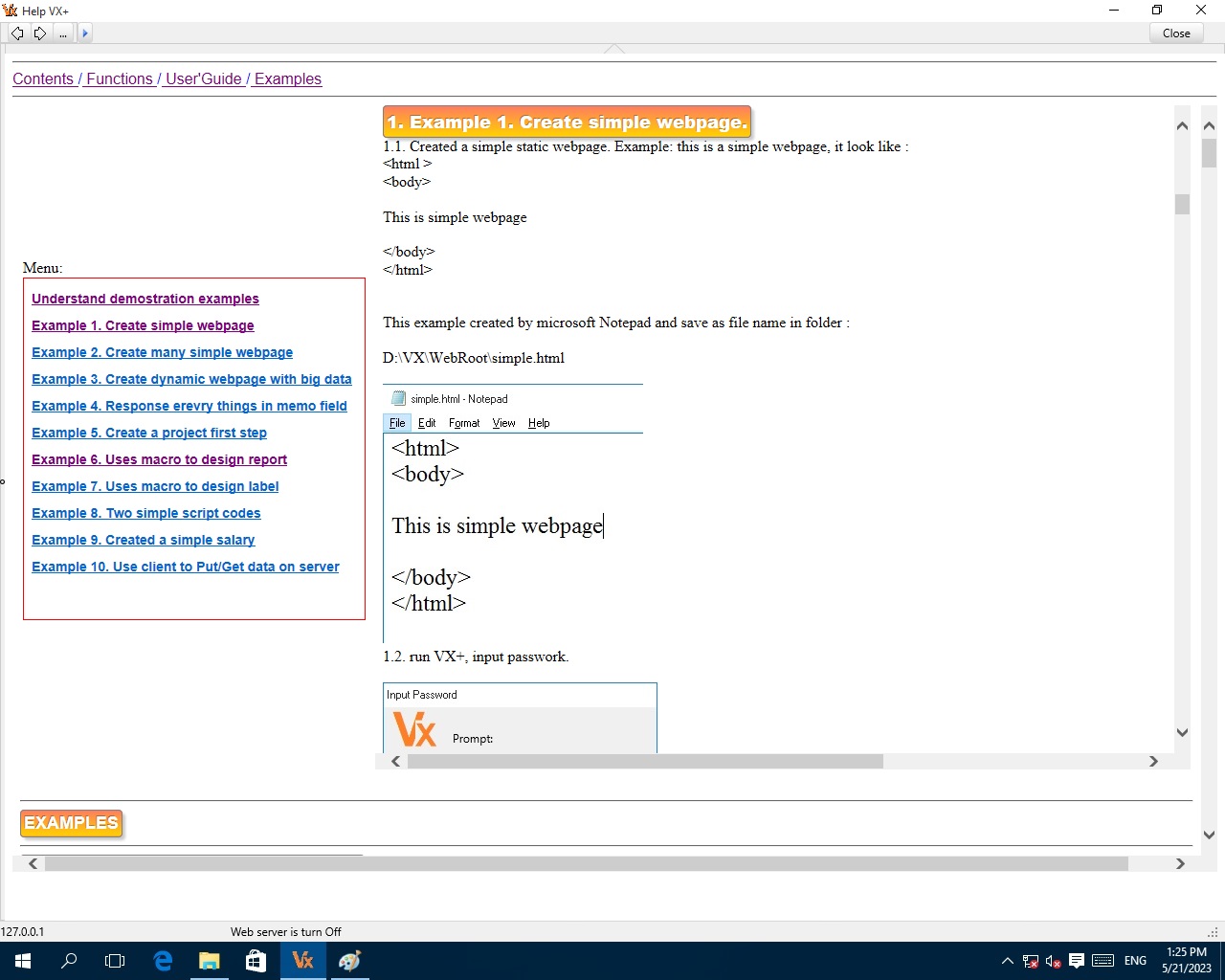Open Microsoft Store from taskbar
This screenshot has height=980, width=1225.
pos(256,961)
